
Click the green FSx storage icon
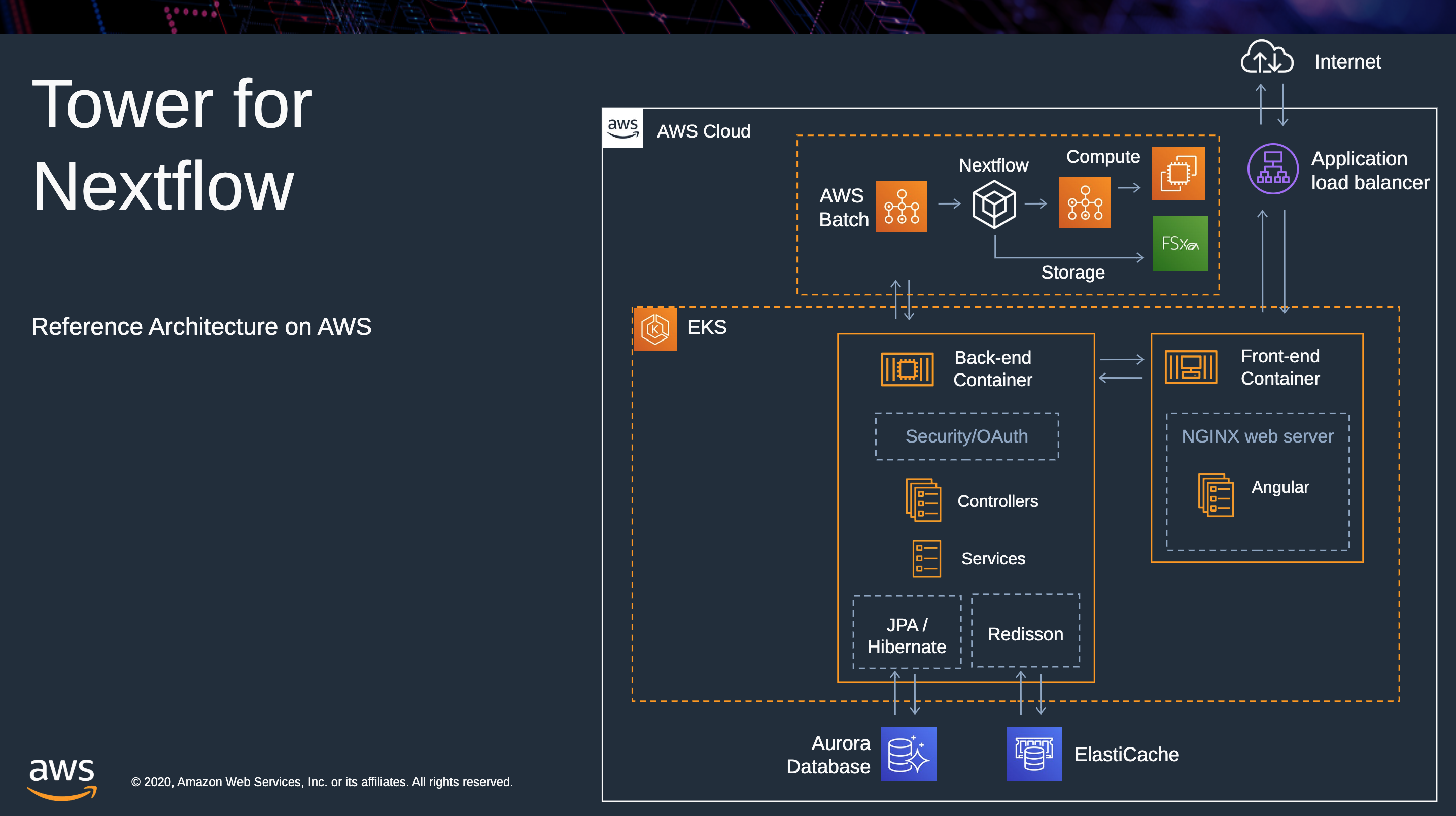point(1180,243)
